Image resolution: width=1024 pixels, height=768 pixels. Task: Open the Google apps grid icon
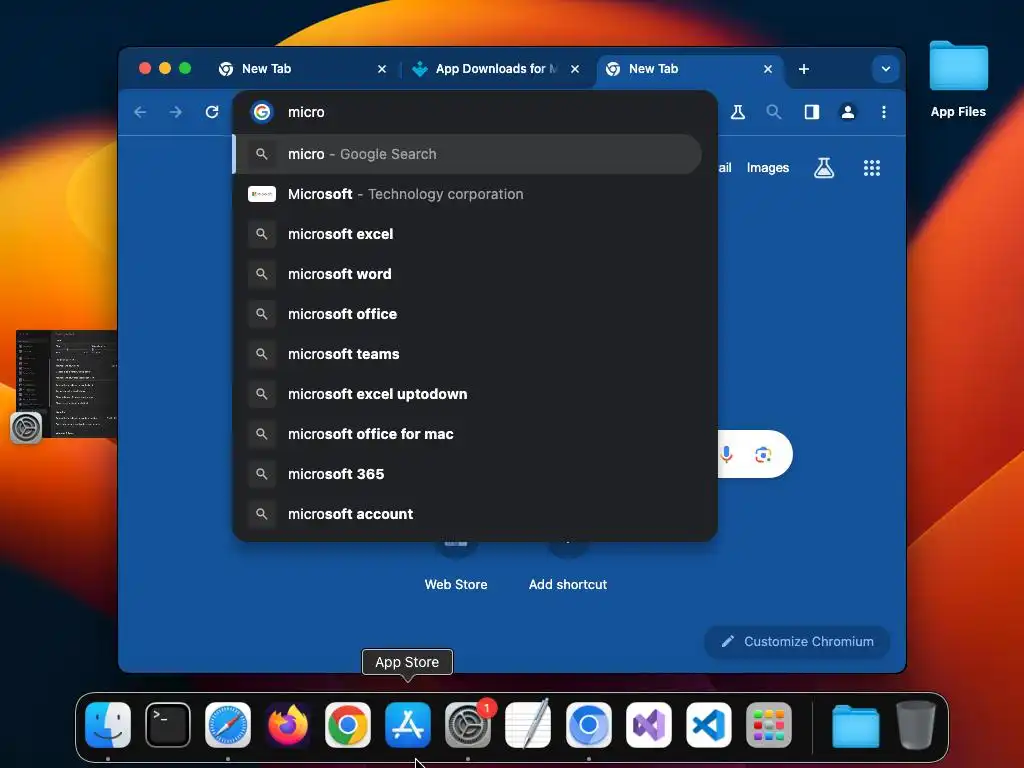tap(872, 168)
